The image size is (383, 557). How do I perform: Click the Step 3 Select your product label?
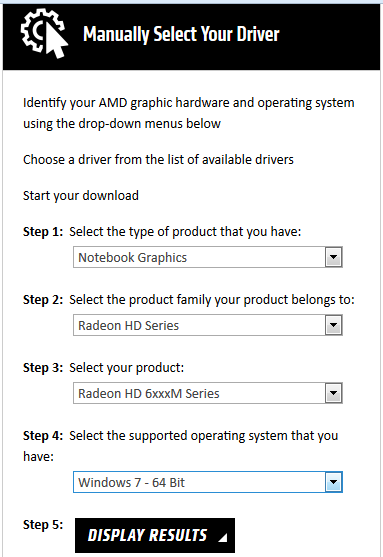pos(103,368)
